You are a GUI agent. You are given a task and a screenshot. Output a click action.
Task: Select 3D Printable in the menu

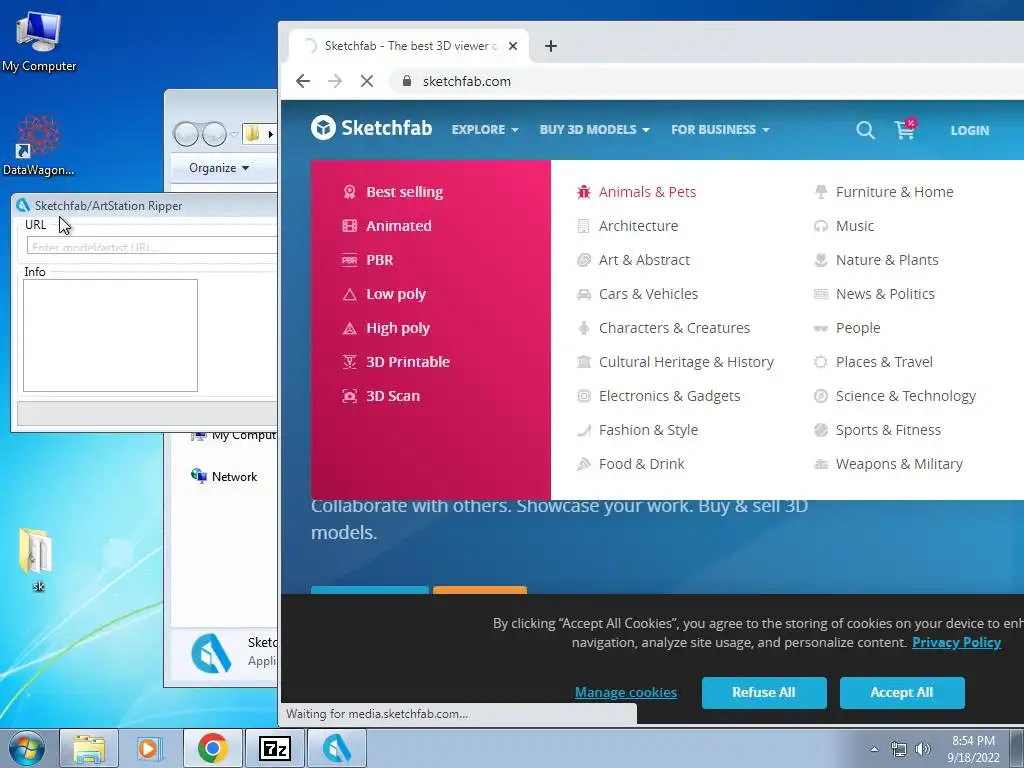pos(396,362)
